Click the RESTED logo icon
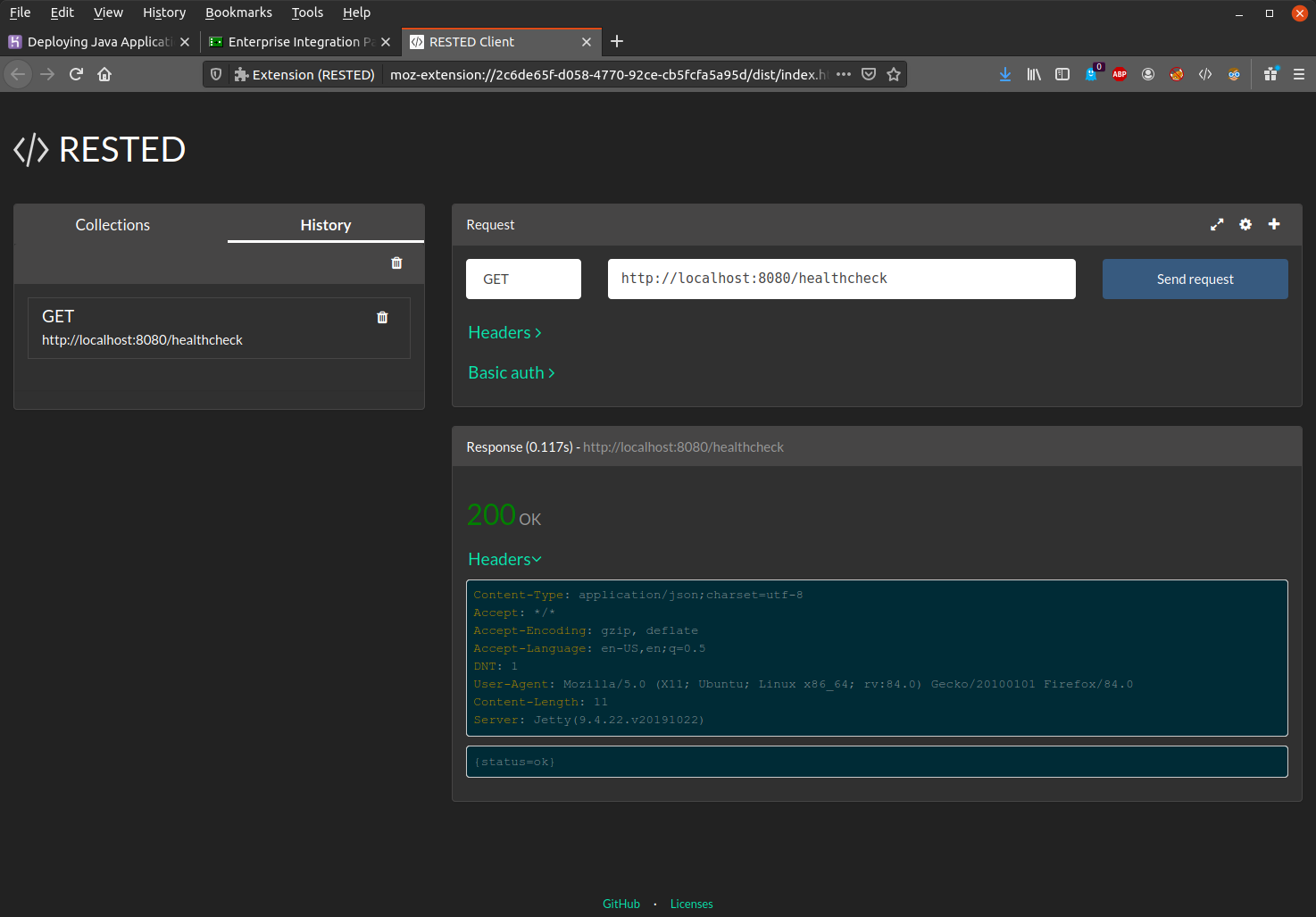1316x917 pixels. pos(31,149)
